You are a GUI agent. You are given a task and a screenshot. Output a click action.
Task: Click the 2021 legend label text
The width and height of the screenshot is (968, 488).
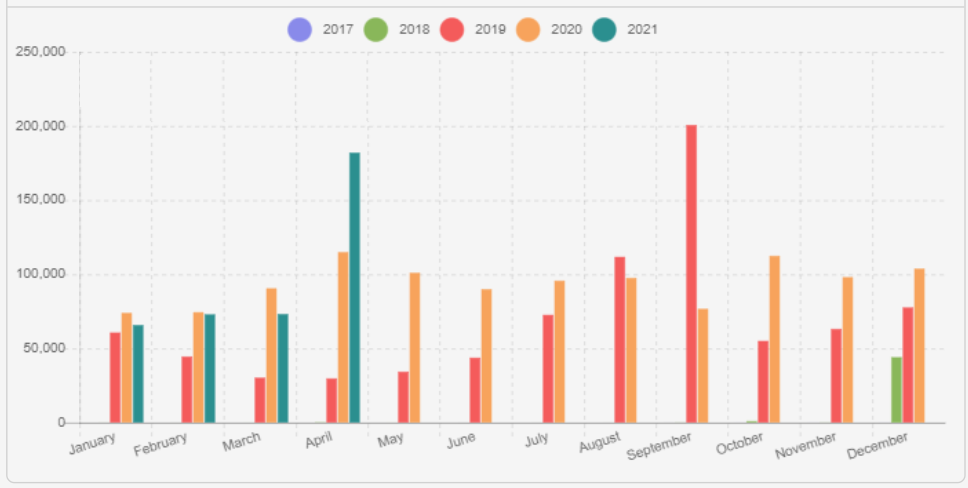643,30
